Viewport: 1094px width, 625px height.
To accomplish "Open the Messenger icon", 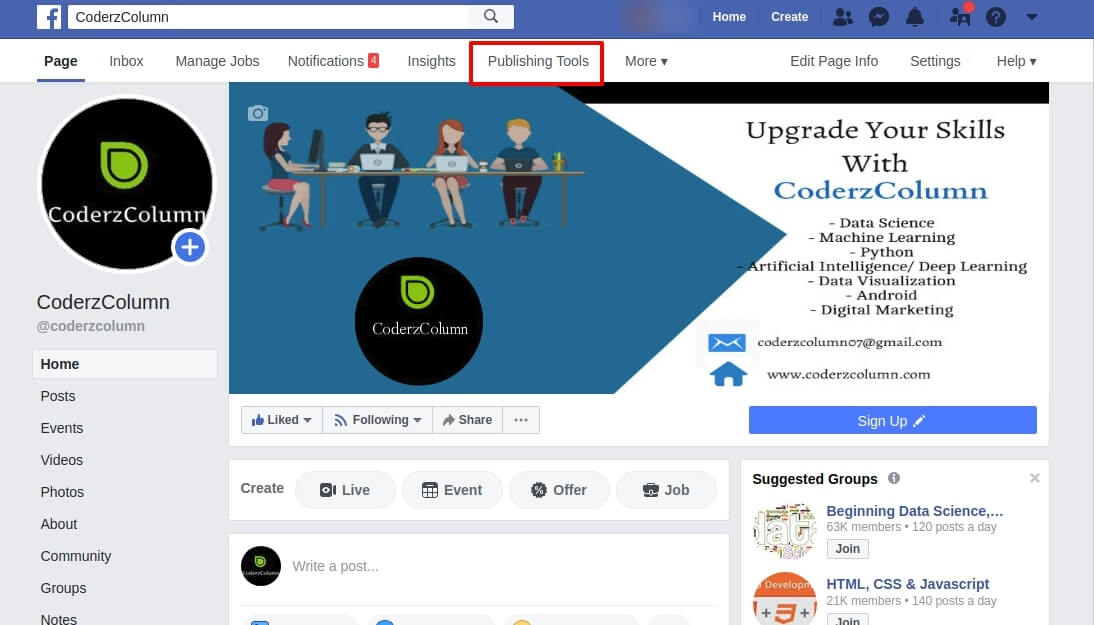I will click(879, 17).
